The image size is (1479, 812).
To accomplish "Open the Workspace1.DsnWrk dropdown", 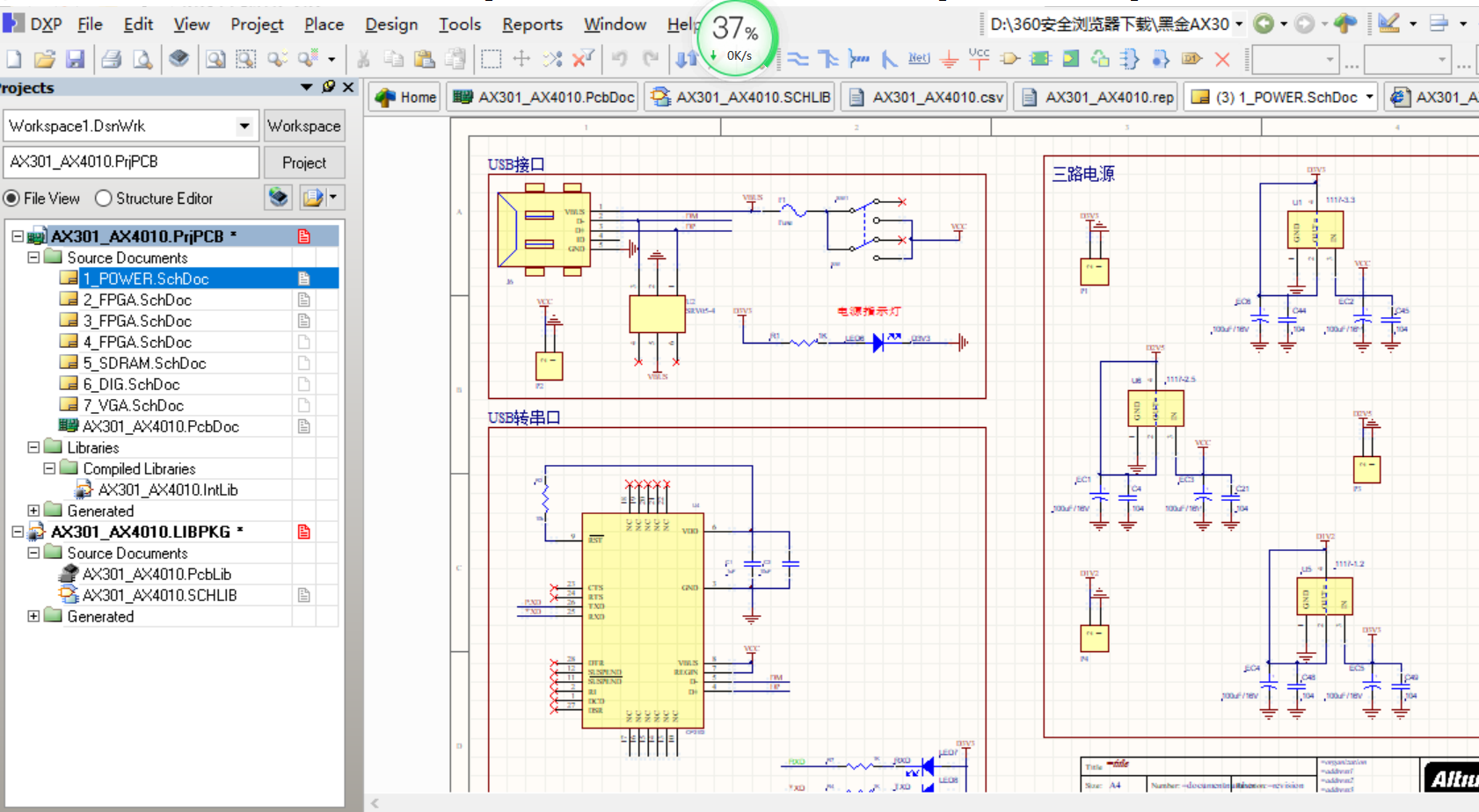I will 244,126.
